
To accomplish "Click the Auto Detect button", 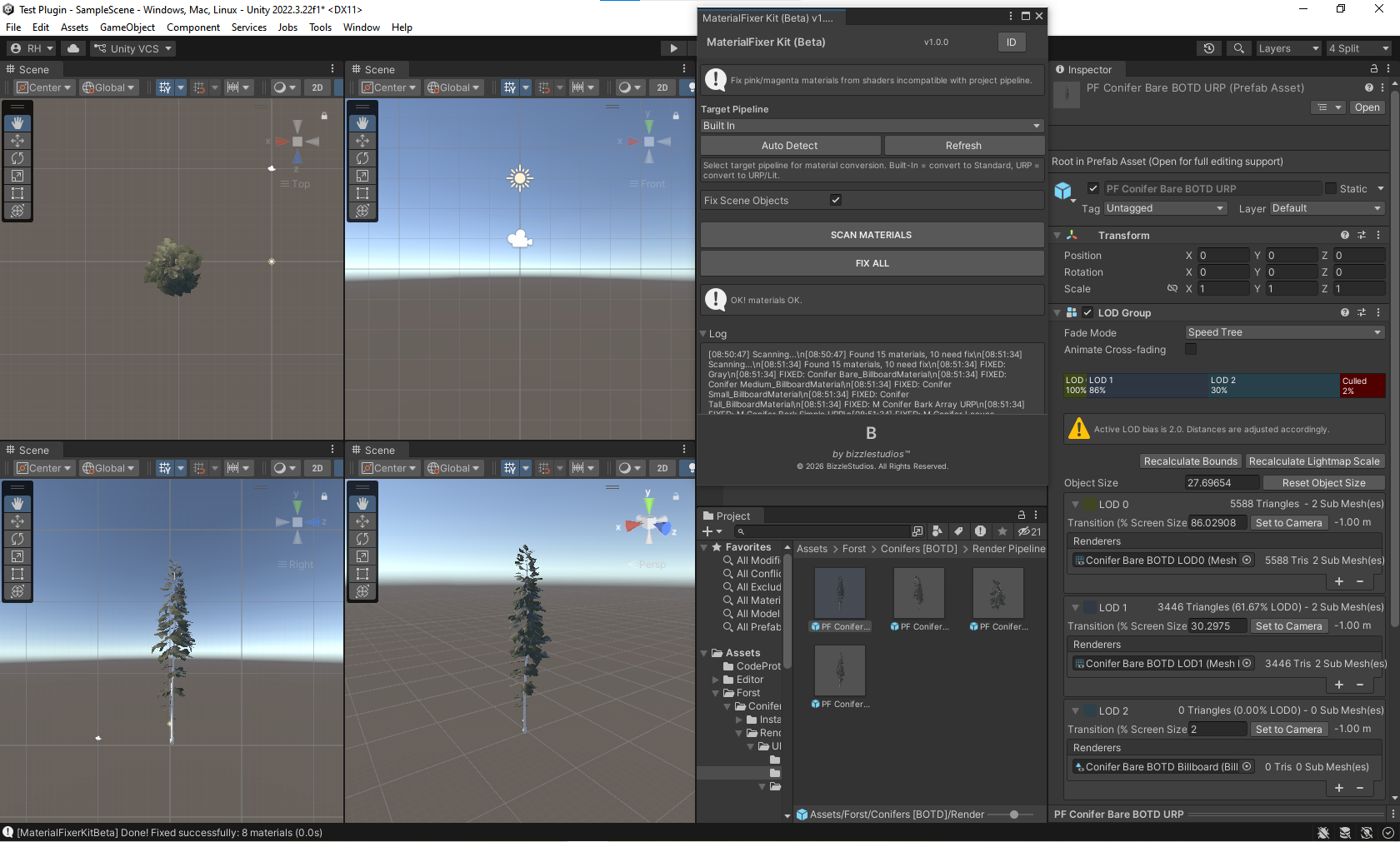I will pyautogui.click(x=790, y=146).
